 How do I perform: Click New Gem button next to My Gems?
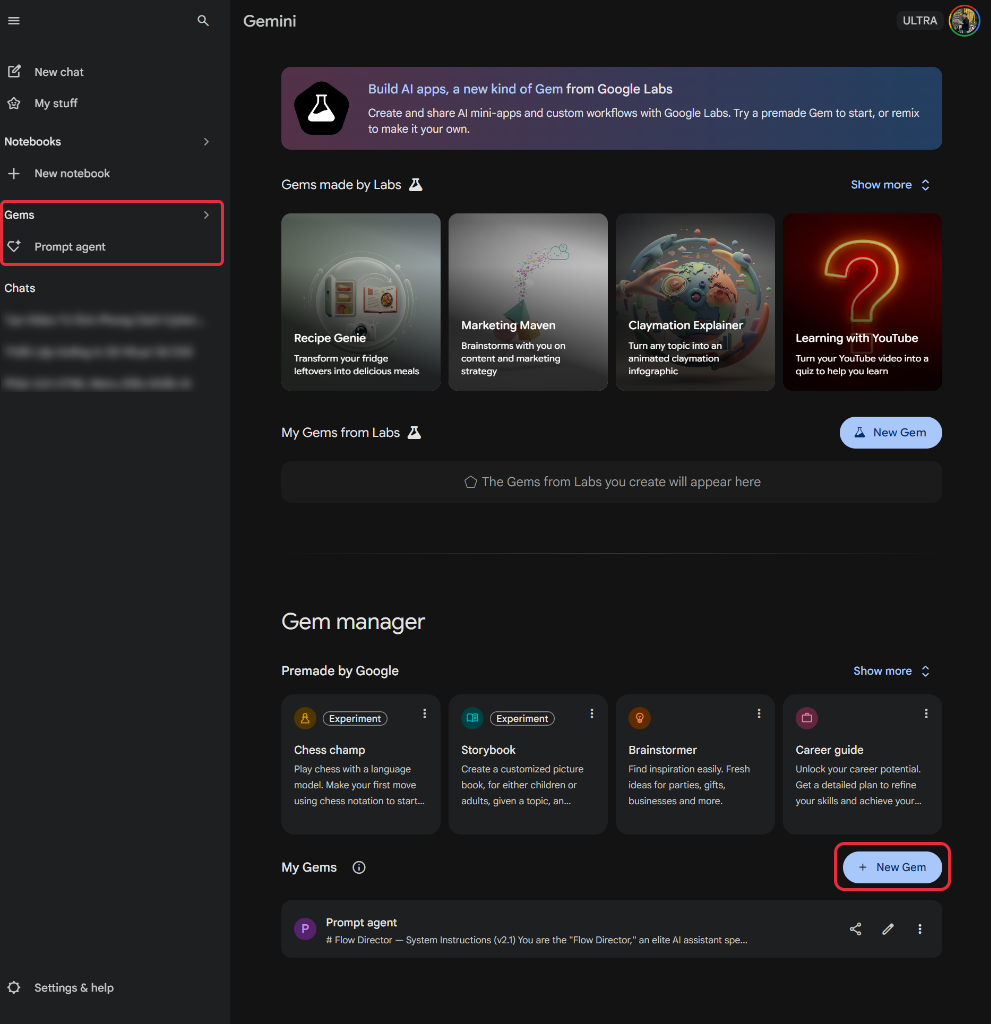(x=892, y=867)
